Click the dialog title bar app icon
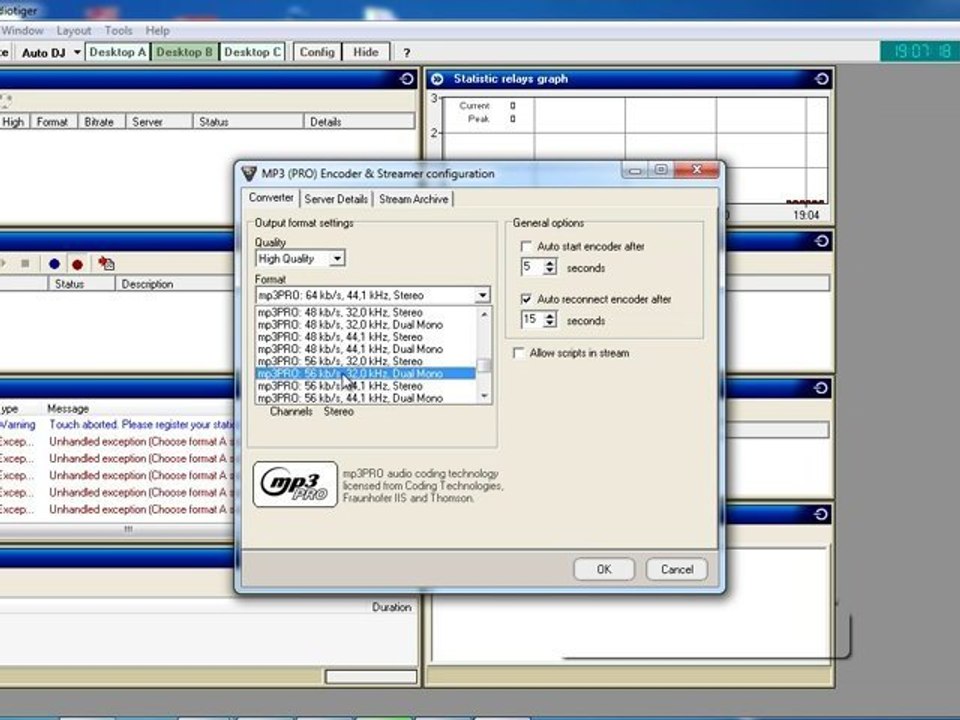 (x=249, y=173)
